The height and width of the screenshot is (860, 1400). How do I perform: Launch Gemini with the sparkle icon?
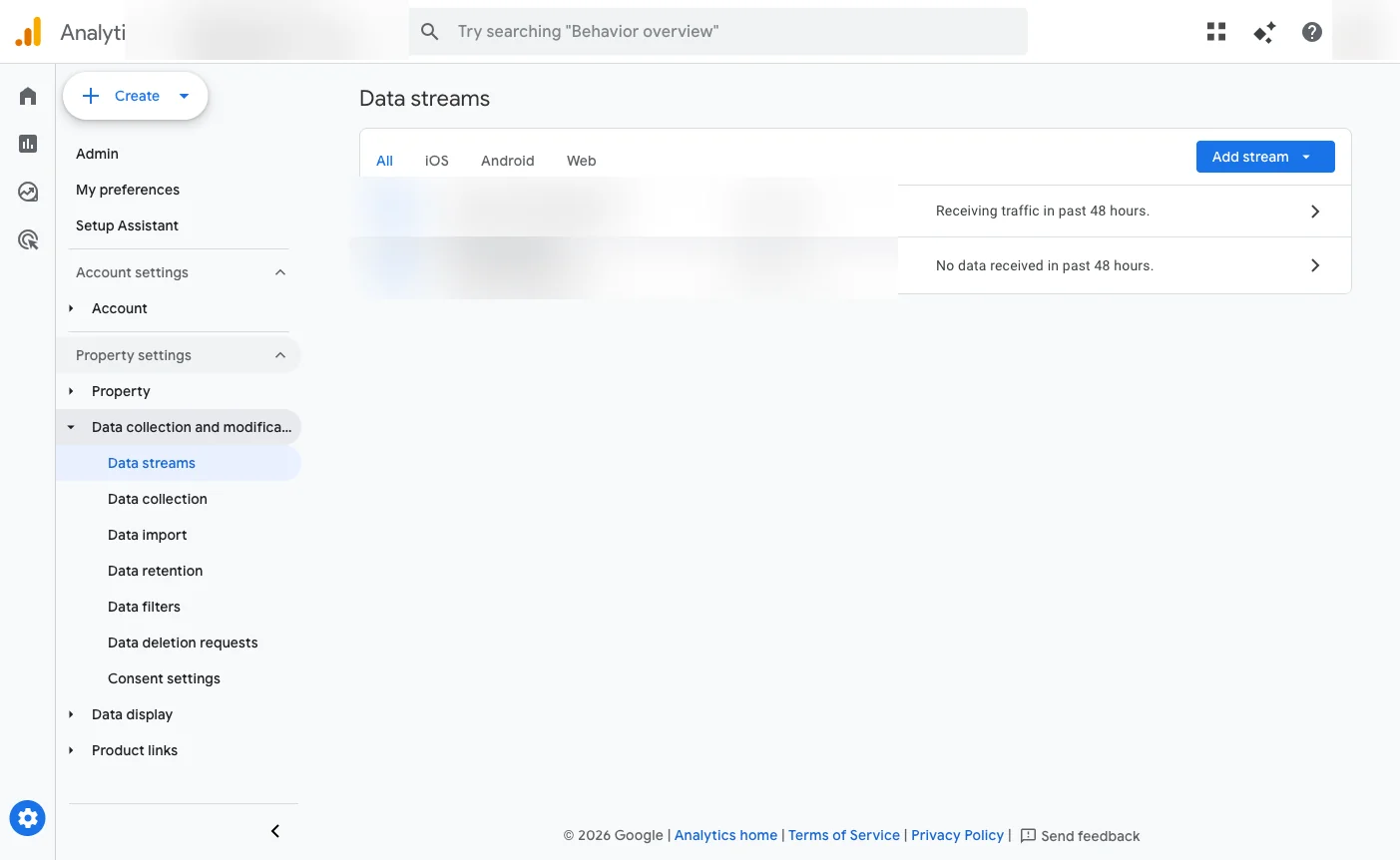point(1263,31)
